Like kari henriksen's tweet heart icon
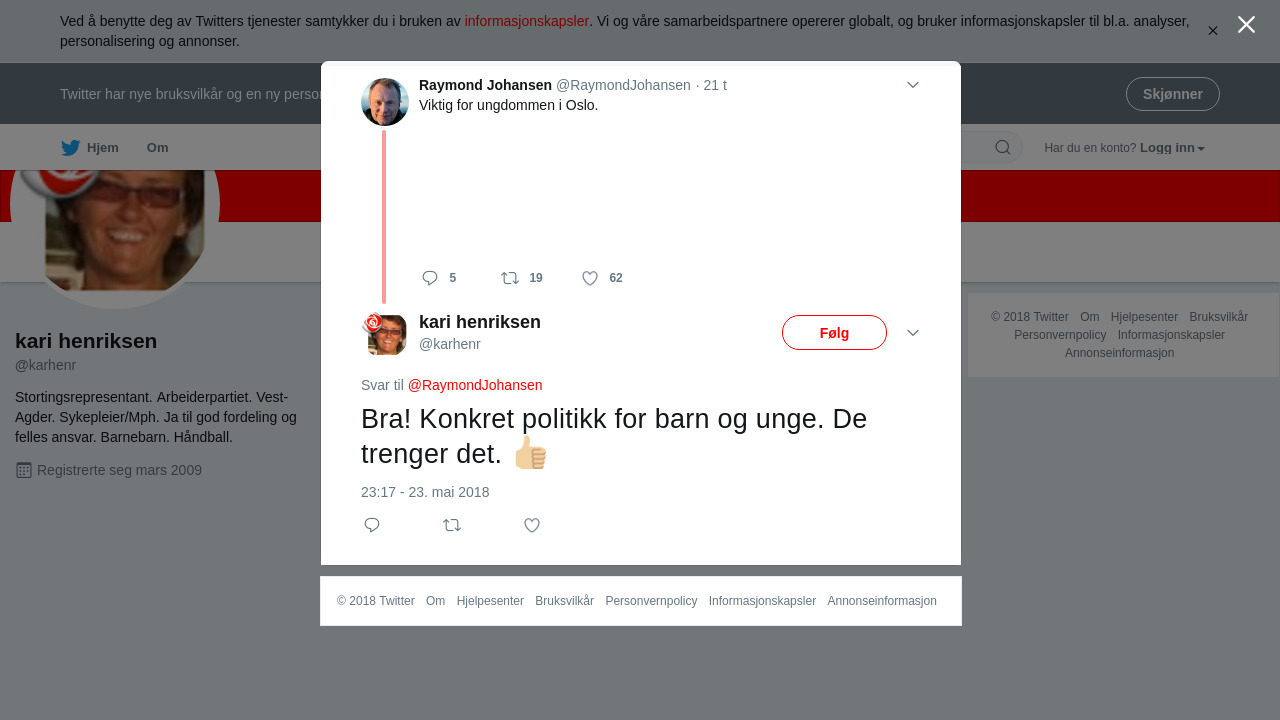The image size is (1280, 720). pos(532,525)
